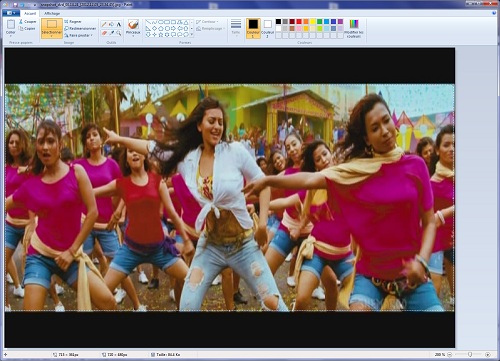Activate Couleur 2 selector
Screen dimensions: 500x361
point(267,28)
